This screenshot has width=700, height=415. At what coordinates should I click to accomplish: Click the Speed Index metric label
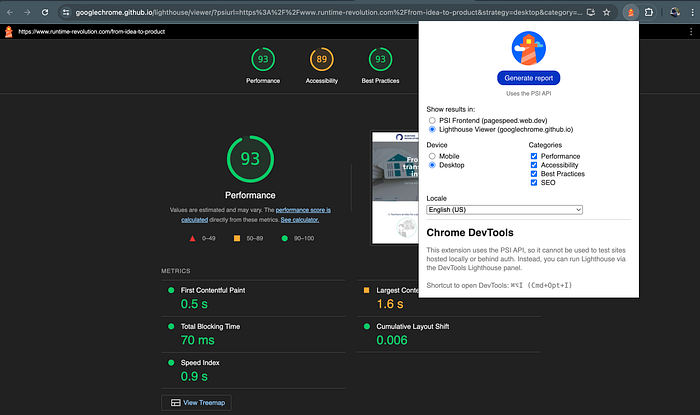(200, 363)
